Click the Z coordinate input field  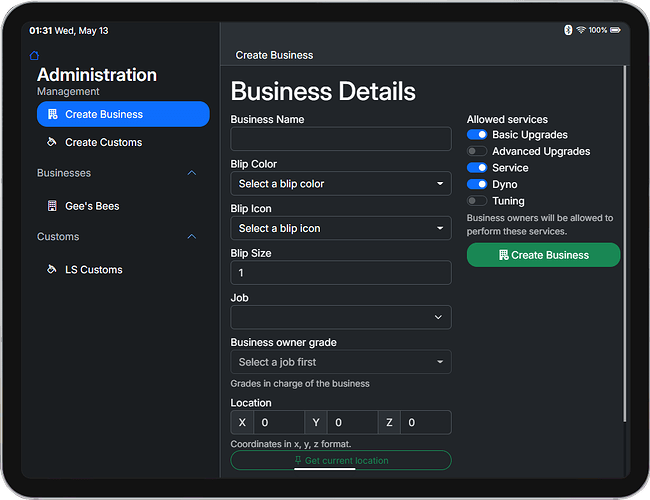coord(426,422)
